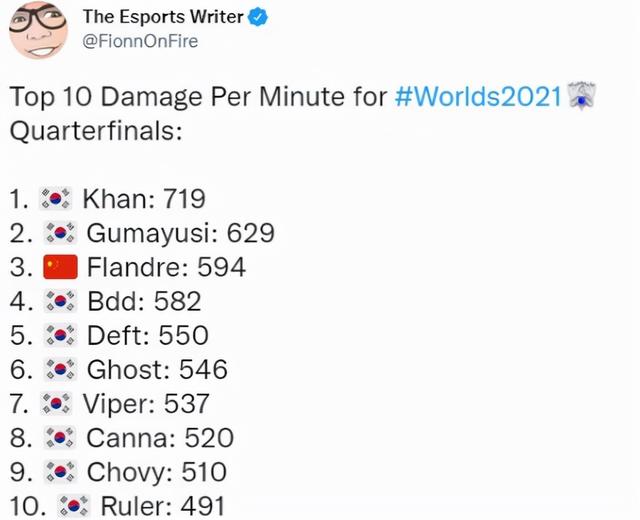Image resolution: width=640 pixels, height=520 pixels.
Task: Click the "Ruler: 491" entry text
Action: pos(163,505)
